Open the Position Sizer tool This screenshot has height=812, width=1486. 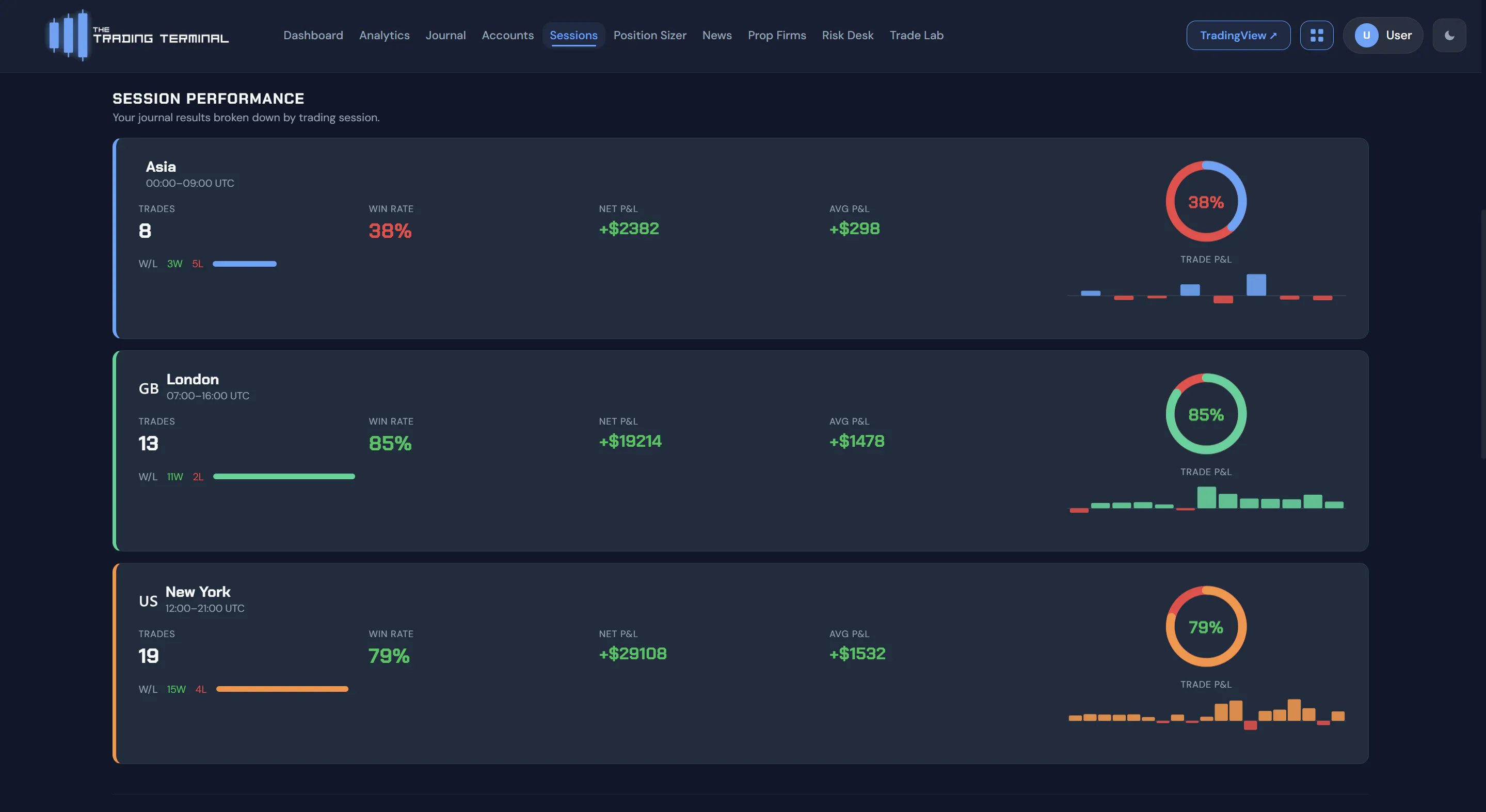coord(649,35)
